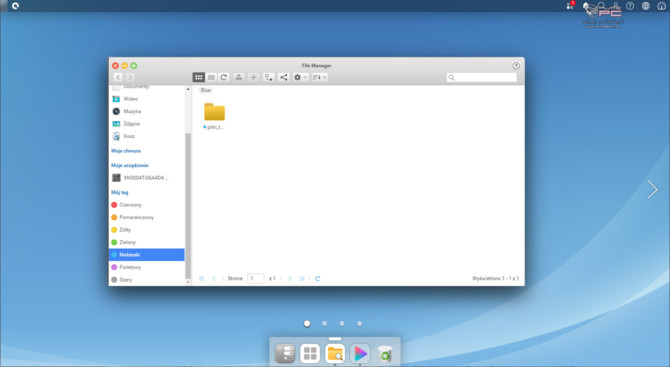
Task: Go forward with the right arrow button
Action: pos(130,77)
